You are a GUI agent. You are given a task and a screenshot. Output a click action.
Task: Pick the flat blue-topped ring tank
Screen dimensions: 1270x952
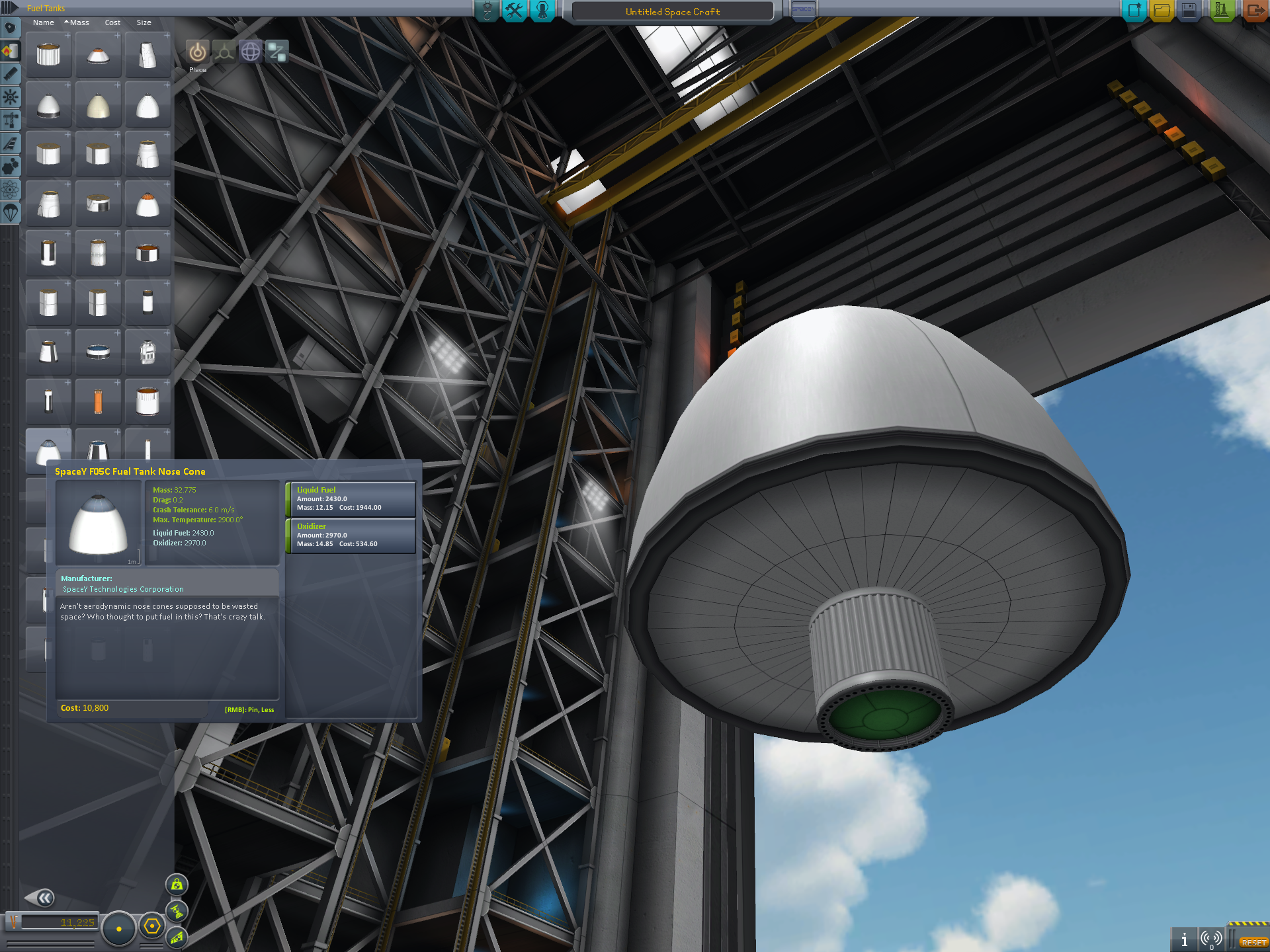pos(98,352)
